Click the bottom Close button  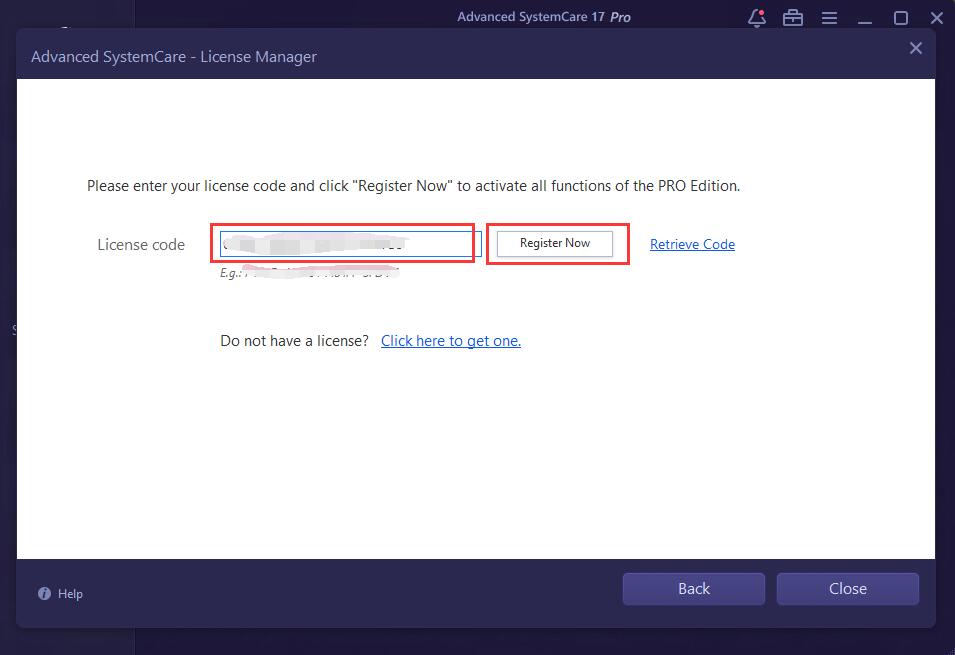point(848,589)
